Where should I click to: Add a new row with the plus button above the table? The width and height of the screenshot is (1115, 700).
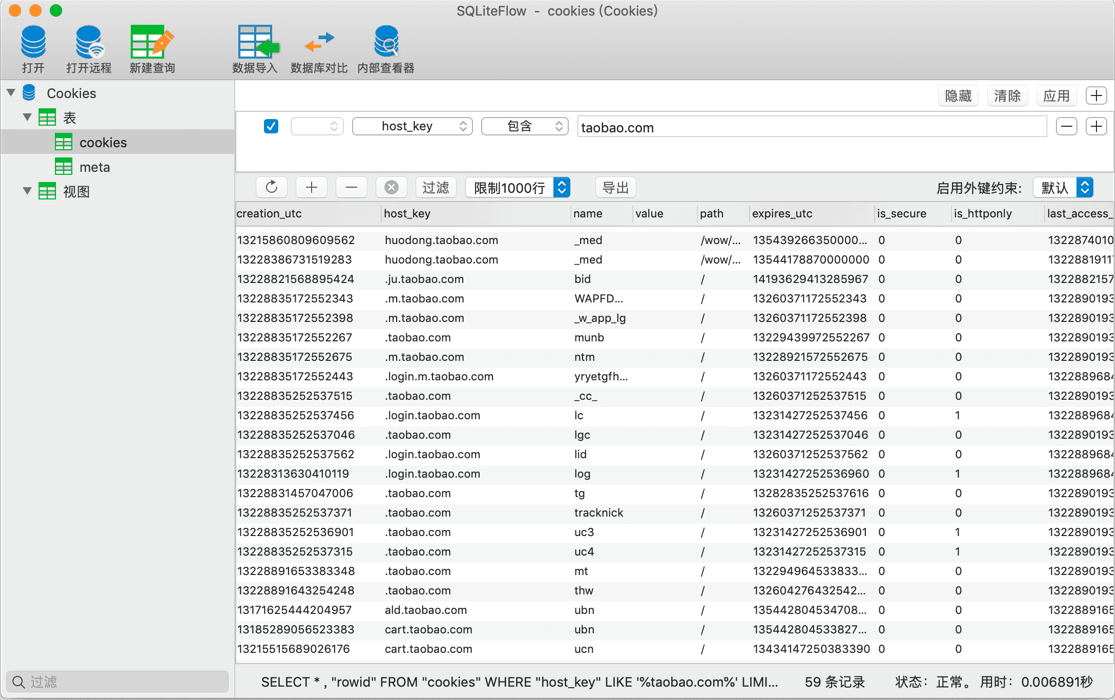coord(311,187)
